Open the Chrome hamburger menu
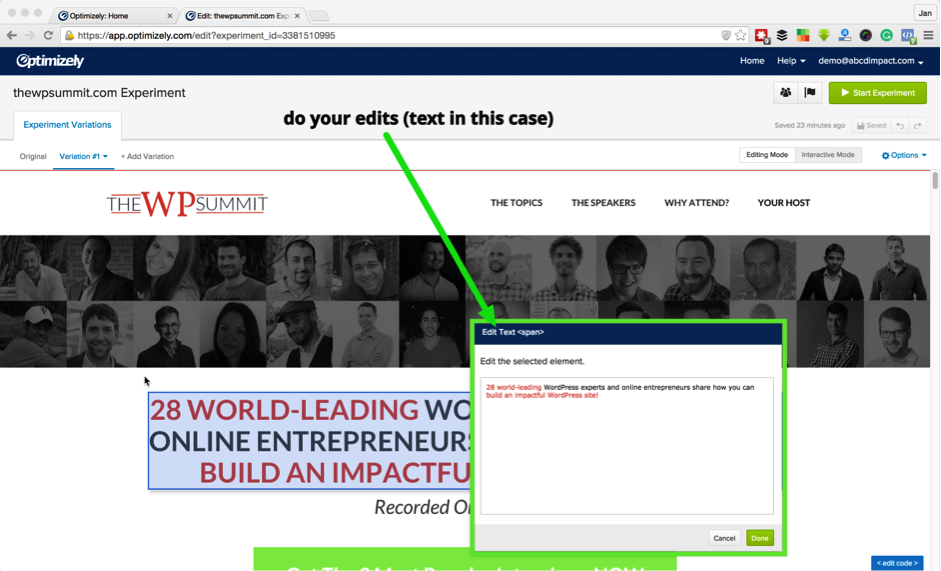 pos(928,35)
